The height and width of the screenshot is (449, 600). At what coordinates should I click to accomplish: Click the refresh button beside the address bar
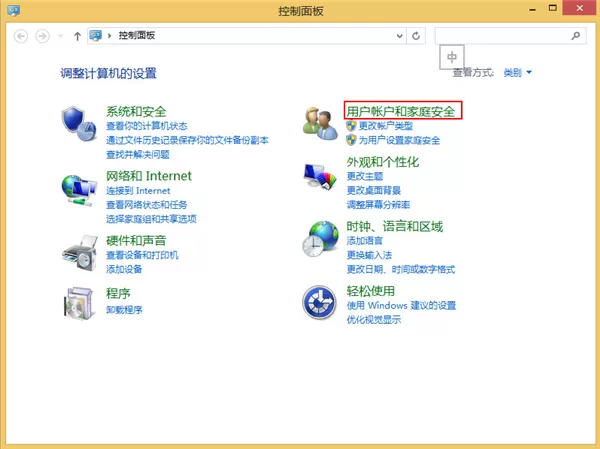point(416,36)
